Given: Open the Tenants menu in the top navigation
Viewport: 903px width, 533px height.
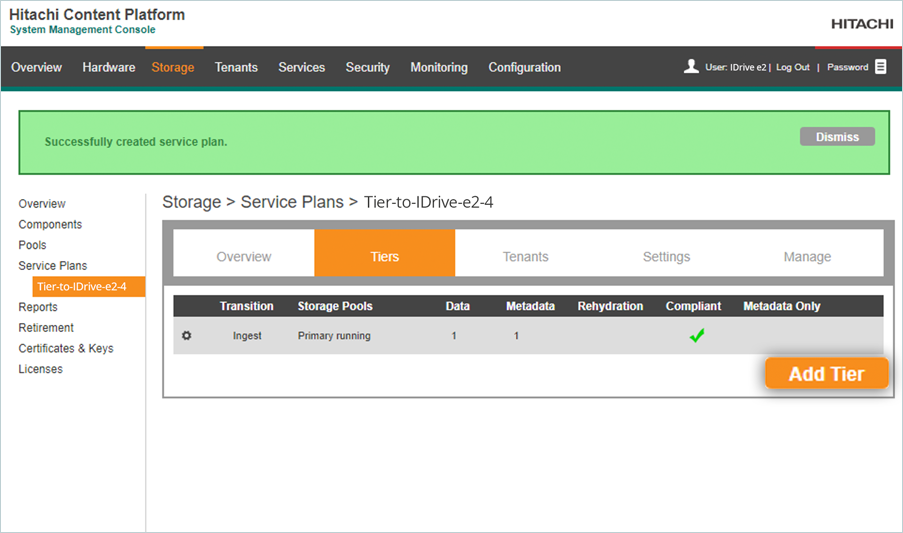Looking at the screenshot, I should (236, 68).
